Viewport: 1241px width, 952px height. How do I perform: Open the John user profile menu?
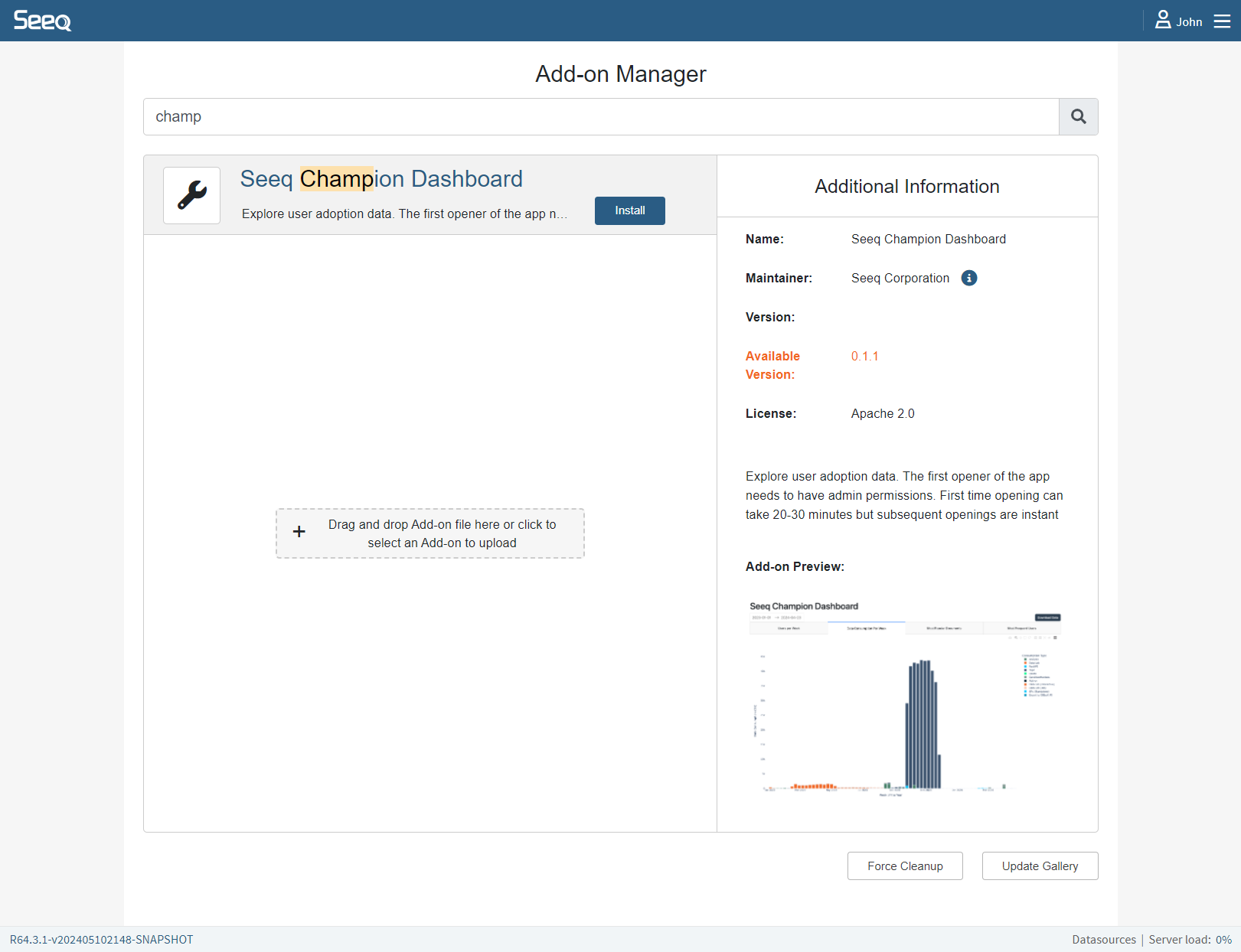1178,21
